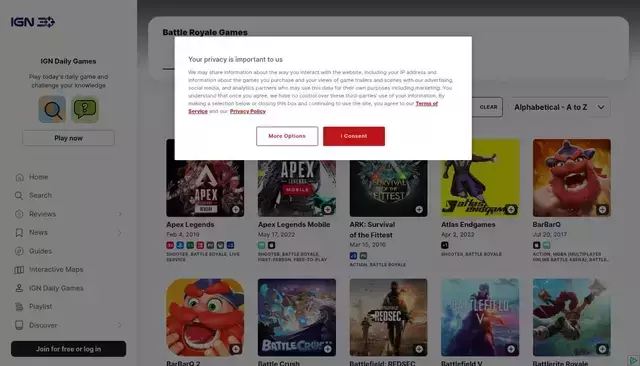Click the 'Apr 2, 2022' release date
The height and width of the screenshot is (366, 640).
(x=458, y=235)
